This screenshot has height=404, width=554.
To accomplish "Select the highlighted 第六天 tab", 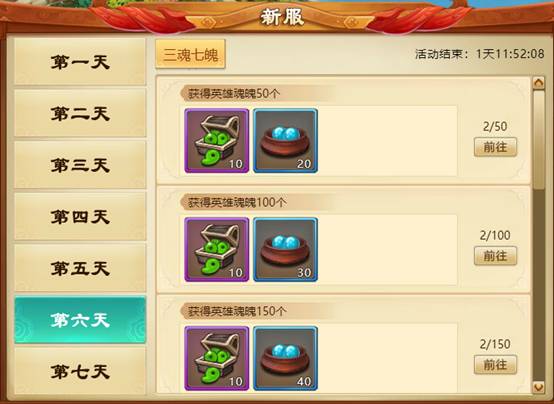I will point(80,320).
